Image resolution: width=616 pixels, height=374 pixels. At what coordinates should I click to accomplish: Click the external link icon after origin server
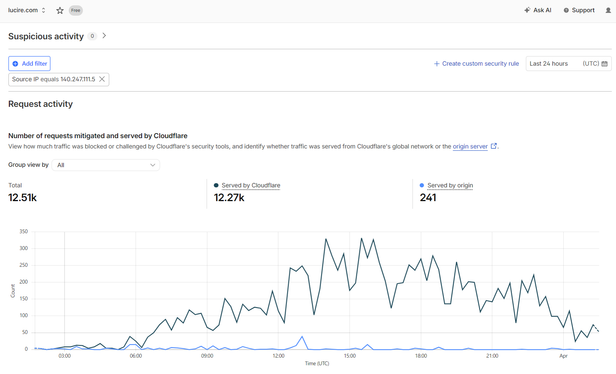tap(494, 146)
